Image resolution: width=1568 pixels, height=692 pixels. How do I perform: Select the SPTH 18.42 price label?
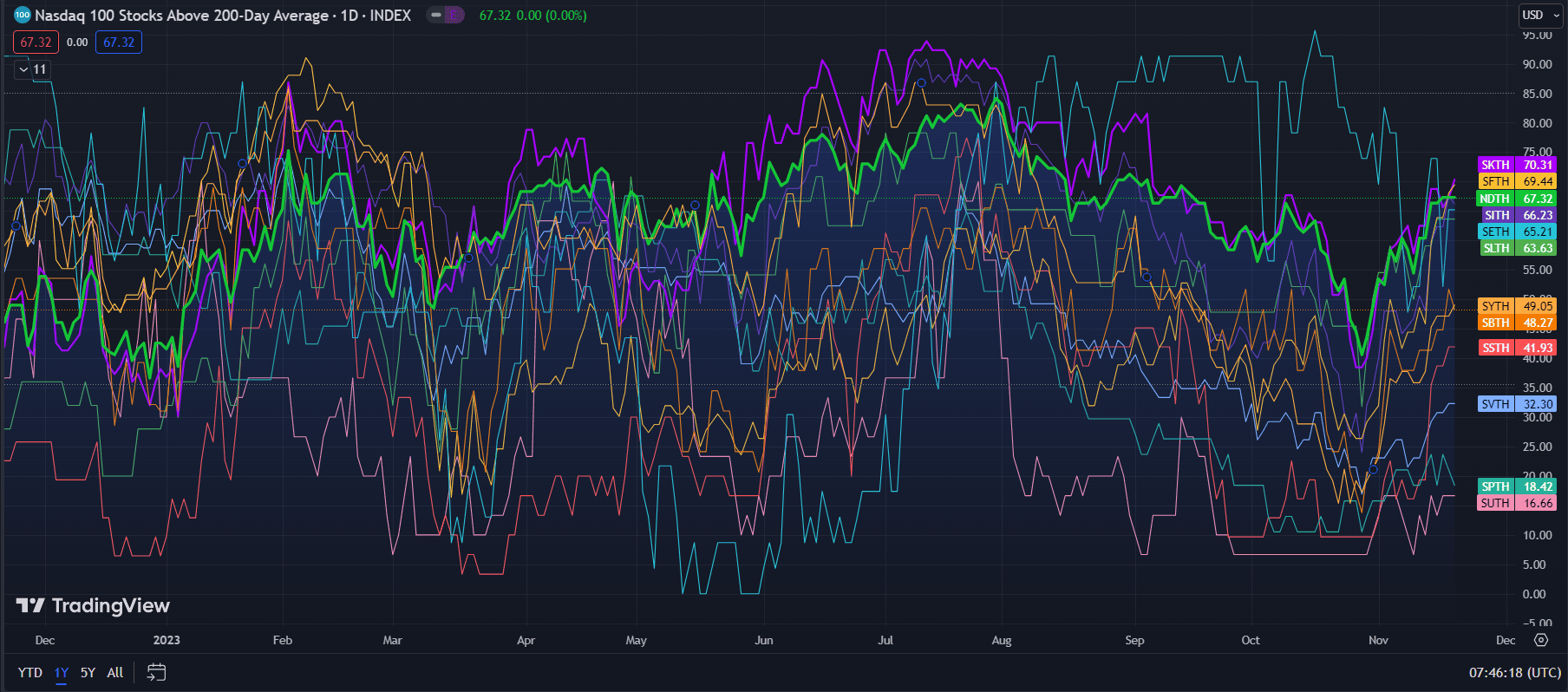pos(1517,486)
